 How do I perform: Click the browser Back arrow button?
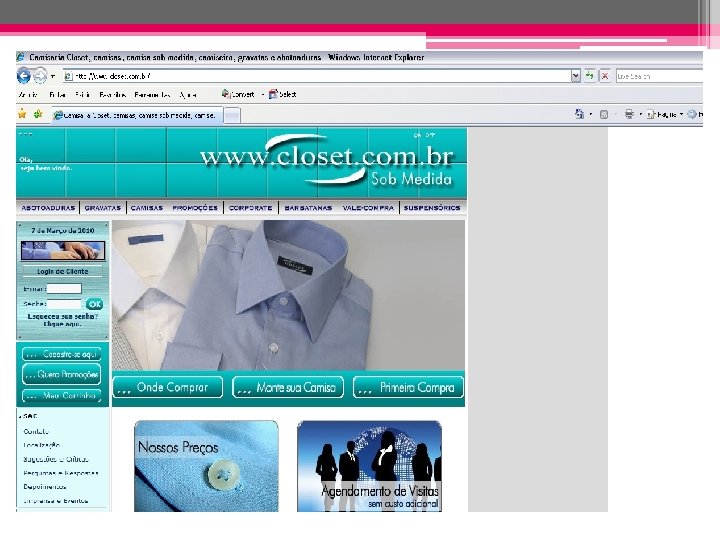point(23,76)
